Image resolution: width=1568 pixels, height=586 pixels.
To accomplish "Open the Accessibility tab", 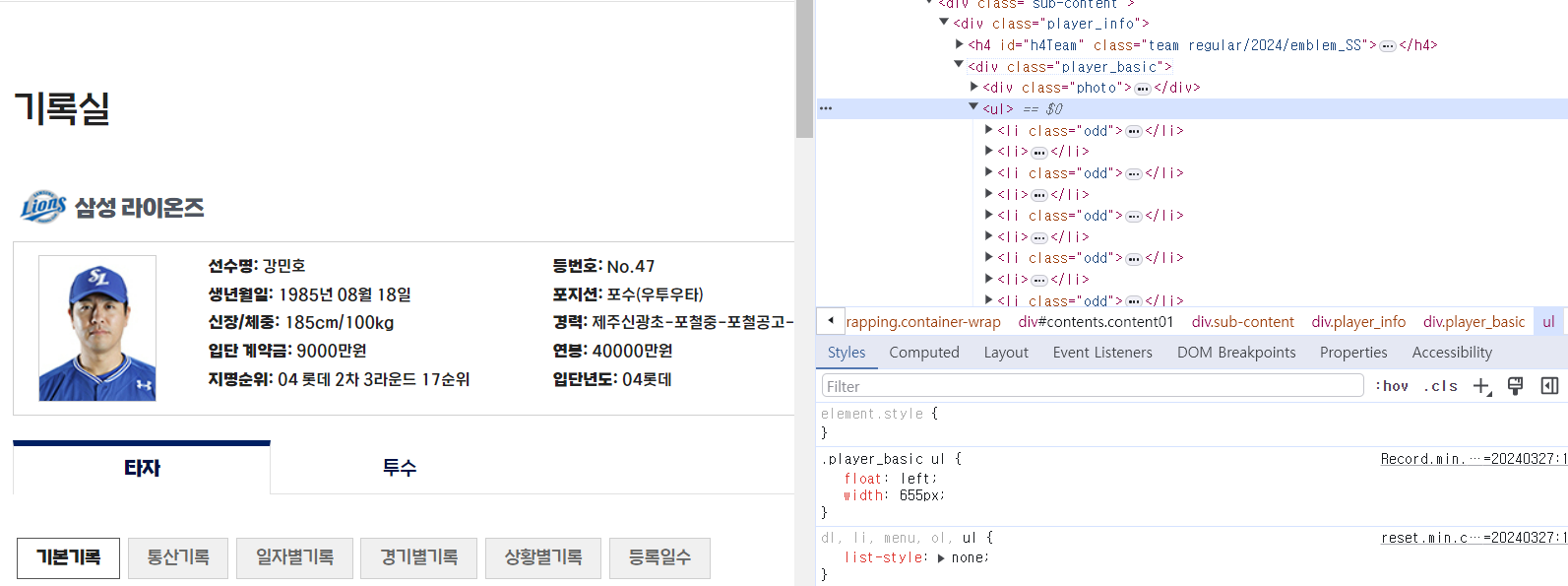I will (1452, 353).
